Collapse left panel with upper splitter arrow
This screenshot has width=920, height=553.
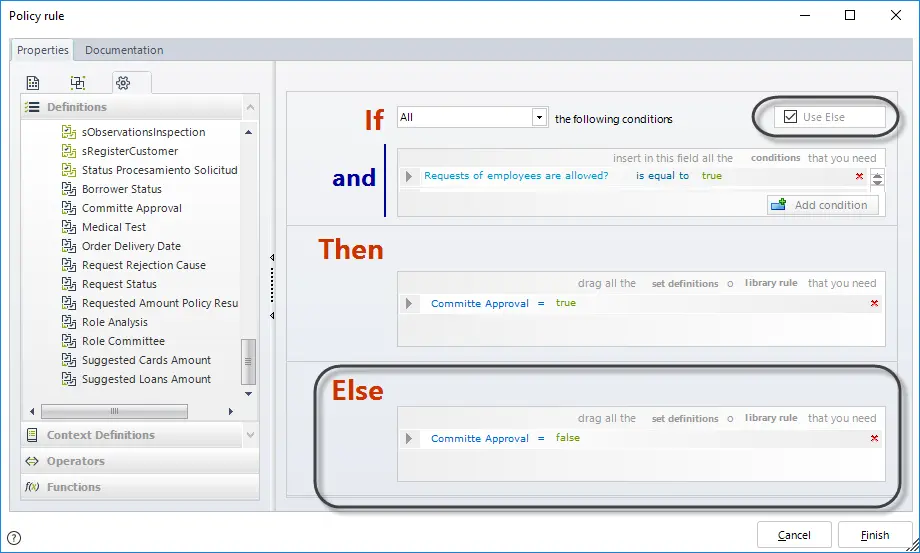click(272, 257)
